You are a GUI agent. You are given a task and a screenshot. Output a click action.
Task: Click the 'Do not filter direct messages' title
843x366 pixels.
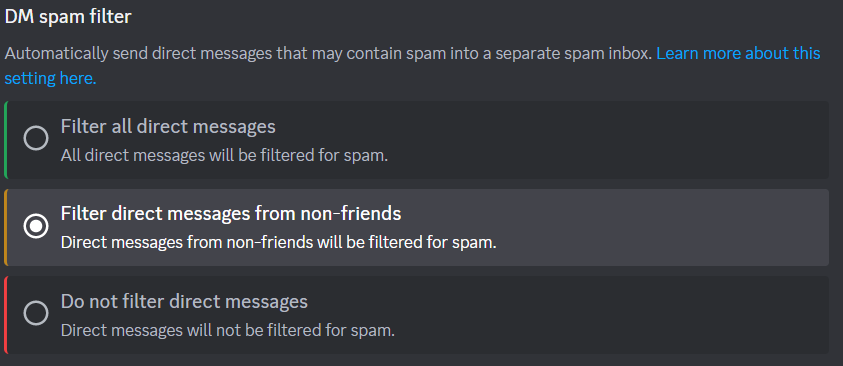tap(184, 302)
